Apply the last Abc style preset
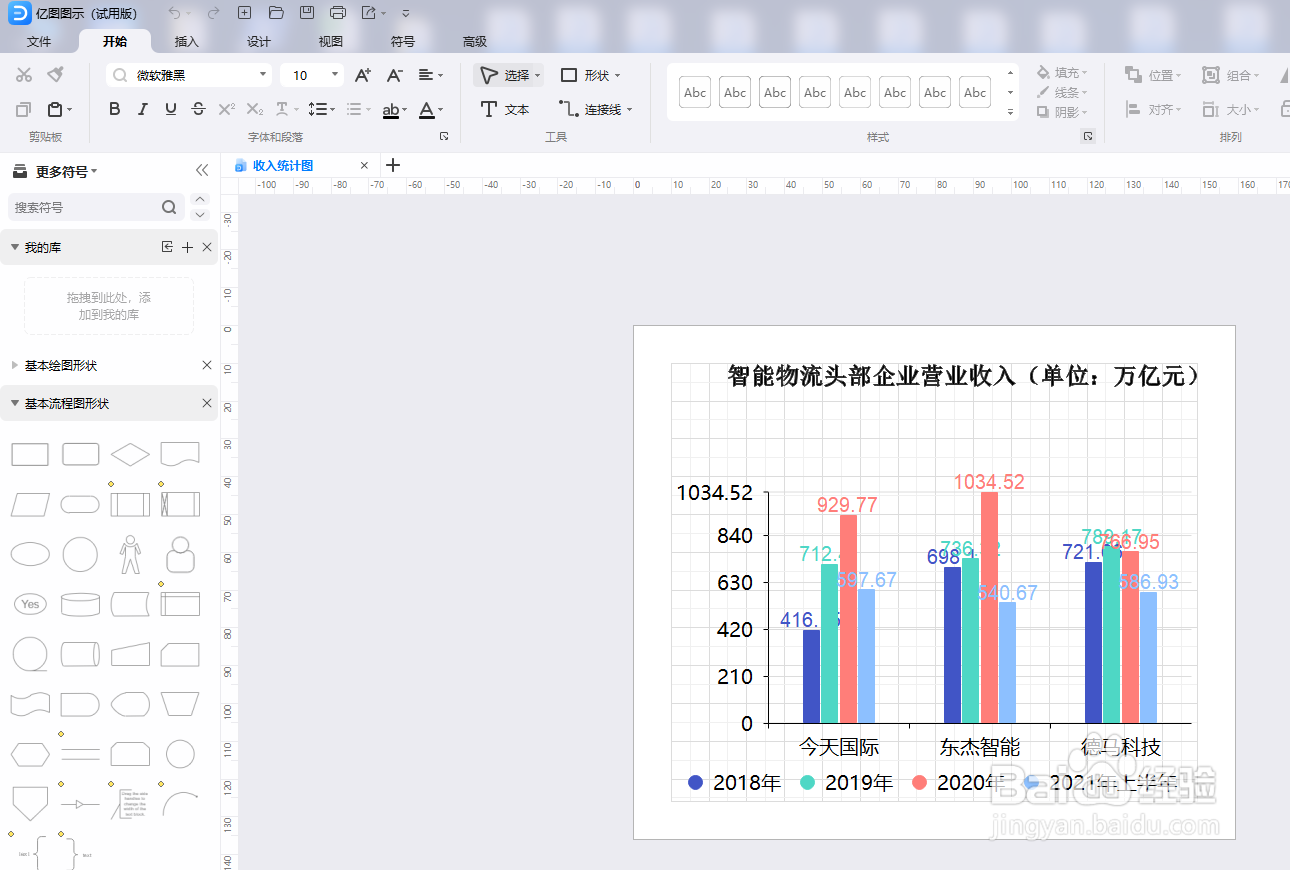Screen dimensions: 1290x870 (975, 92)
